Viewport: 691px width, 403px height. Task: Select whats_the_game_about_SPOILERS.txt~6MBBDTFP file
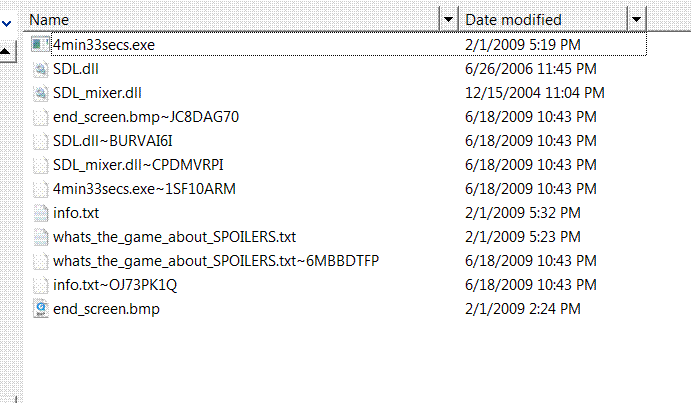pyautogui.click(x=216, y=261)
